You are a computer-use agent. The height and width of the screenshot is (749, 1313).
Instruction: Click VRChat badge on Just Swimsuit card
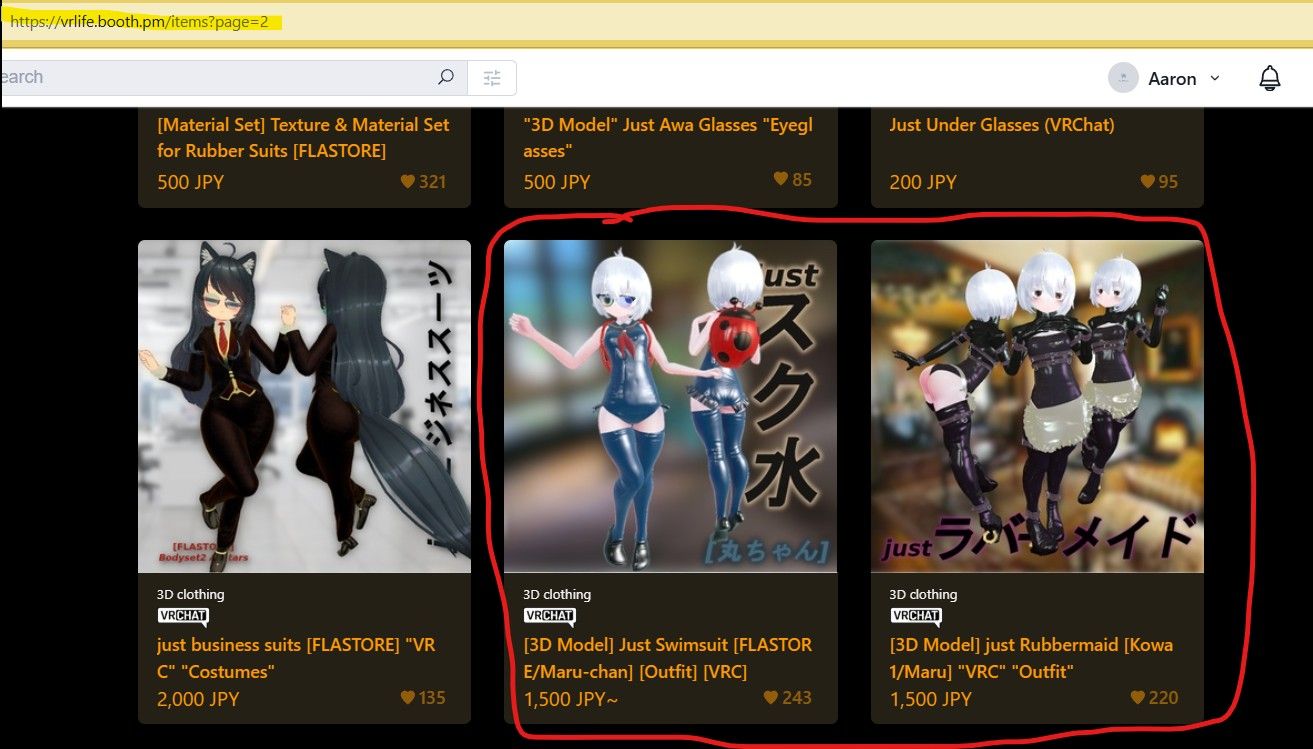pyautogui.click(x=549, y=617)
